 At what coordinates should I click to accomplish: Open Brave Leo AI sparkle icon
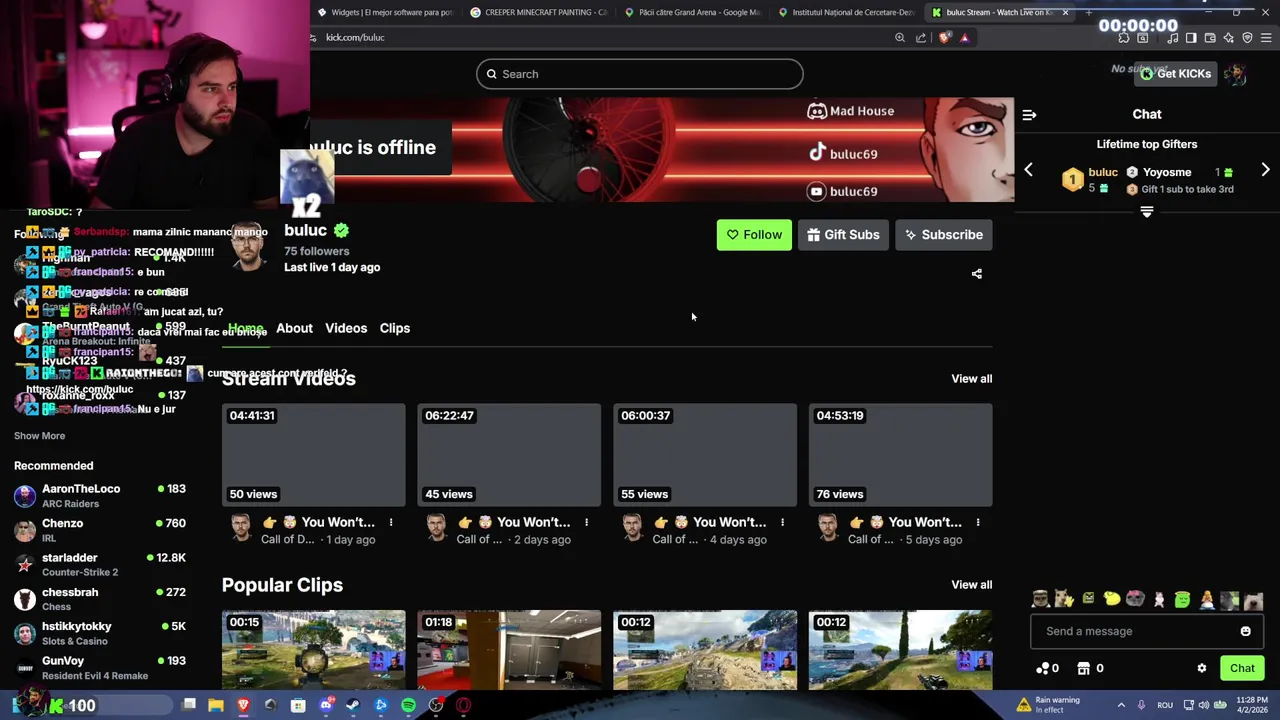pyautogui.click(x=1229, y=38)
